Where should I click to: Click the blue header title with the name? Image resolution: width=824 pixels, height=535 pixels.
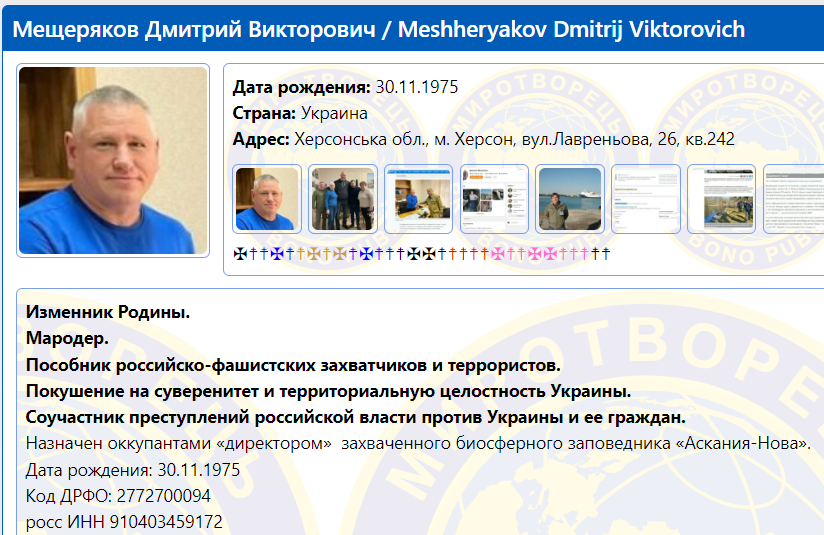[x=379, y=29]
